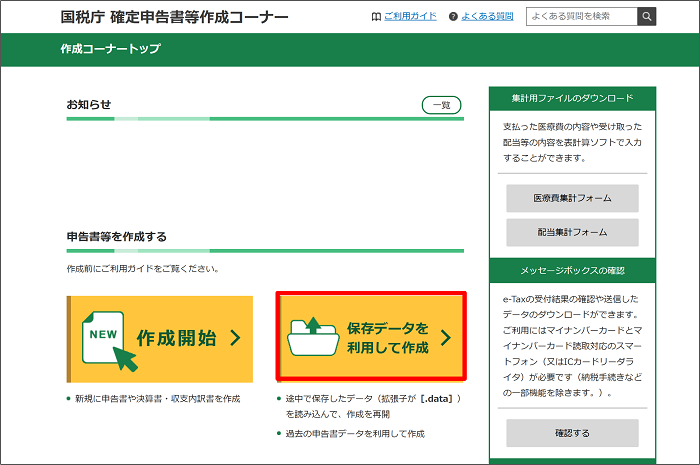
Task: Click the メッセージボックスの確認 panel header
Action: [x=572, y=270]
